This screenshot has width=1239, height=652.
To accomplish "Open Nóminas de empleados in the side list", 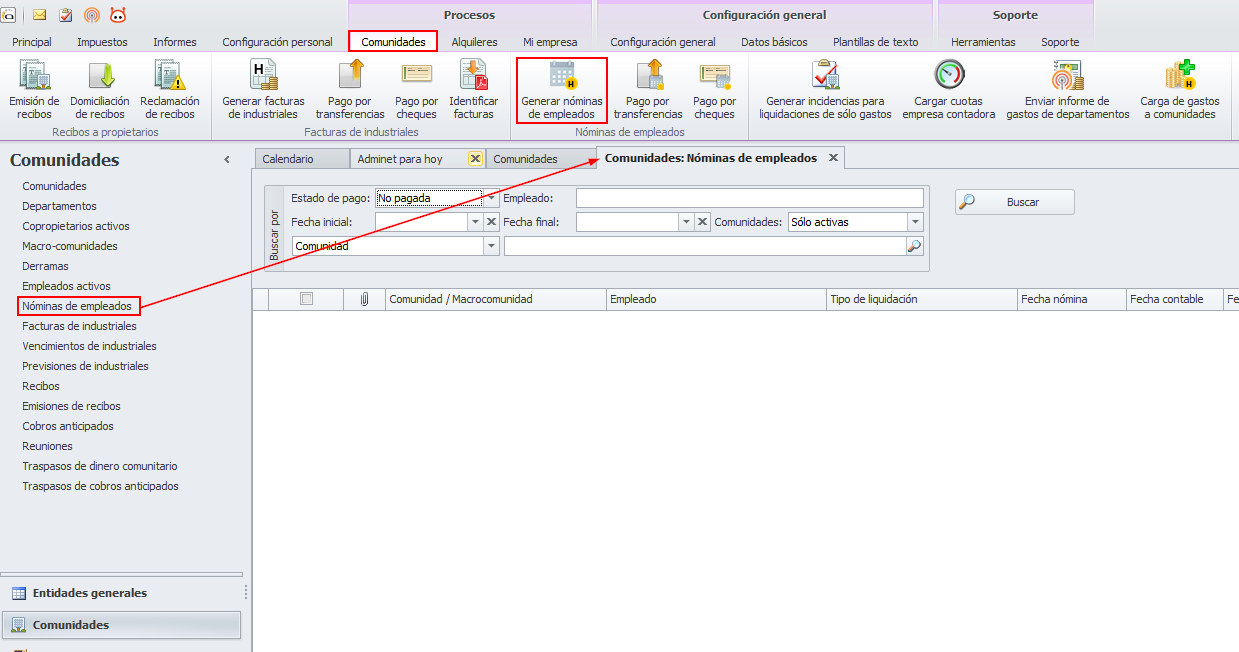I will coord(77,306).
